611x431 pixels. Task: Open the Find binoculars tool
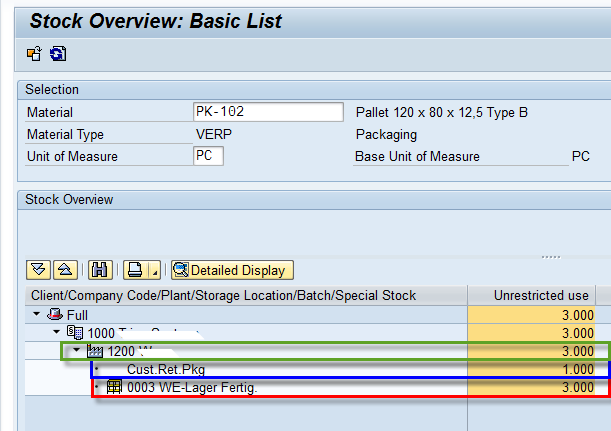click(99, 270)
